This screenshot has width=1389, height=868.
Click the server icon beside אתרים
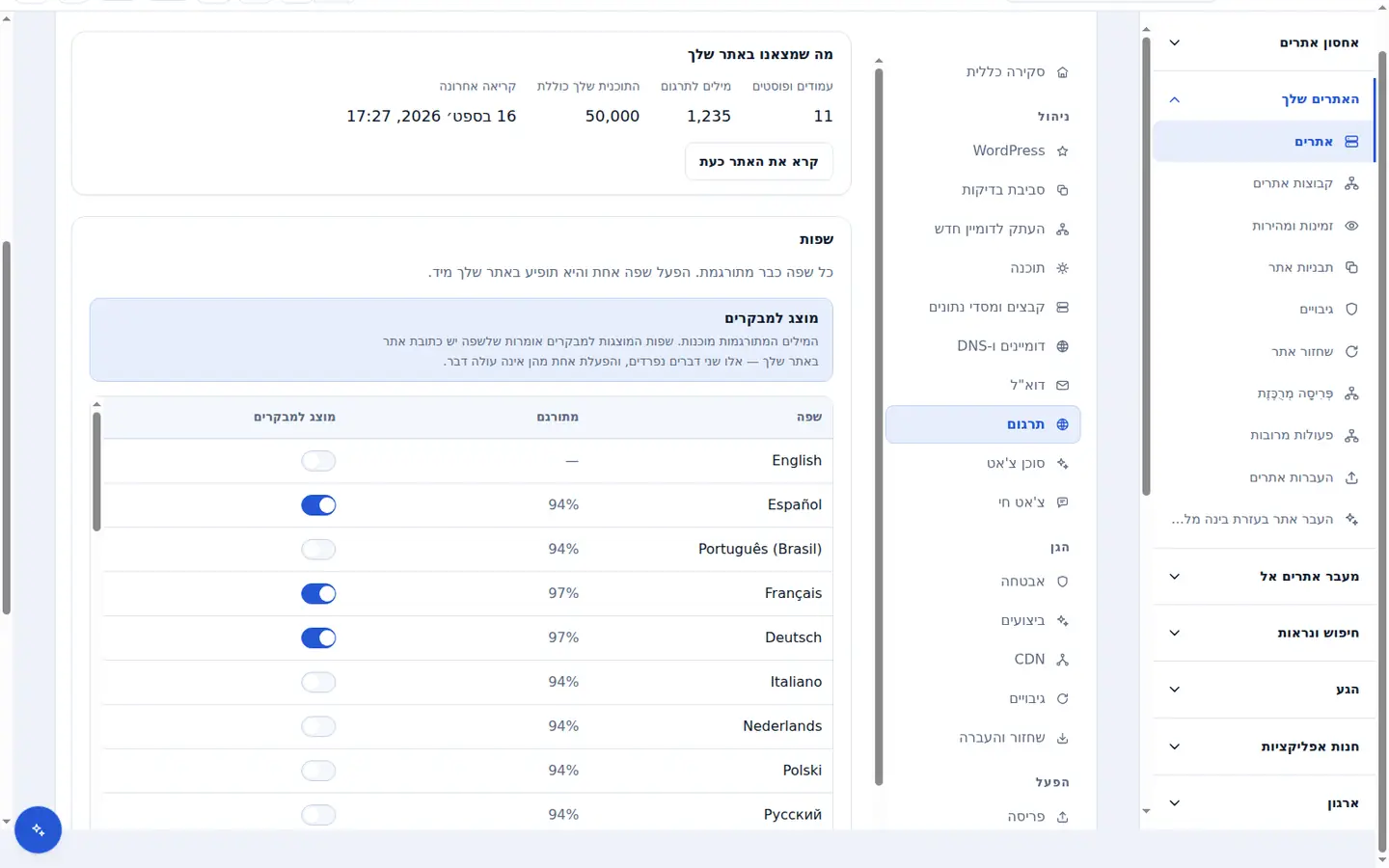[1351, 142]
